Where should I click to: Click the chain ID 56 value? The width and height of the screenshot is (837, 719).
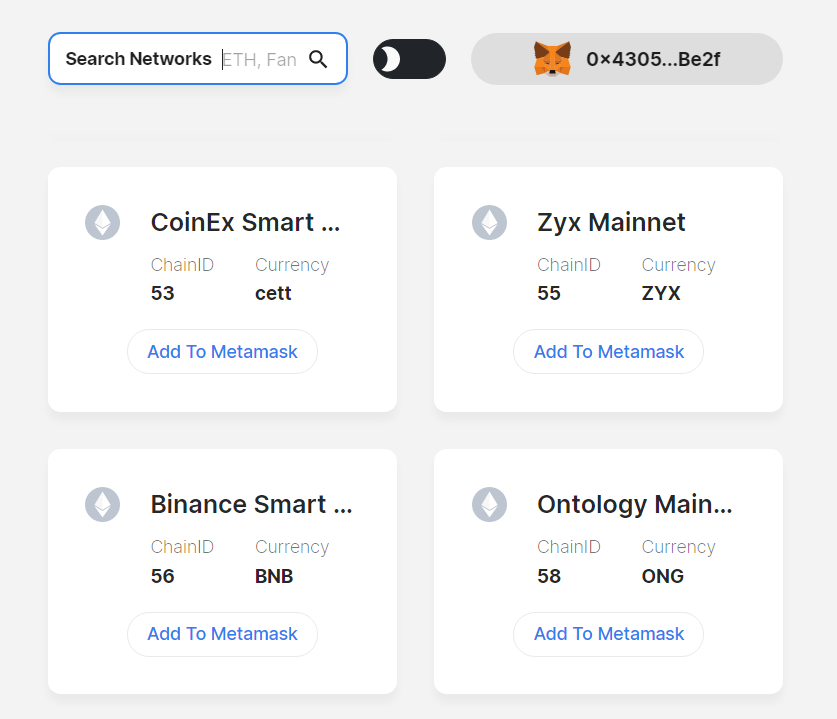pos(163,576)
